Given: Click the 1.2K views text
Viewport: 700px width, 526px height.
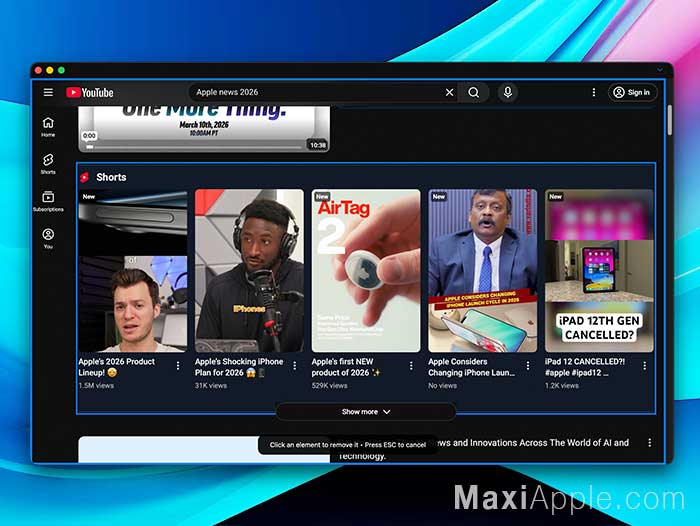Looking at the screenshot, I should coord(562,385).
